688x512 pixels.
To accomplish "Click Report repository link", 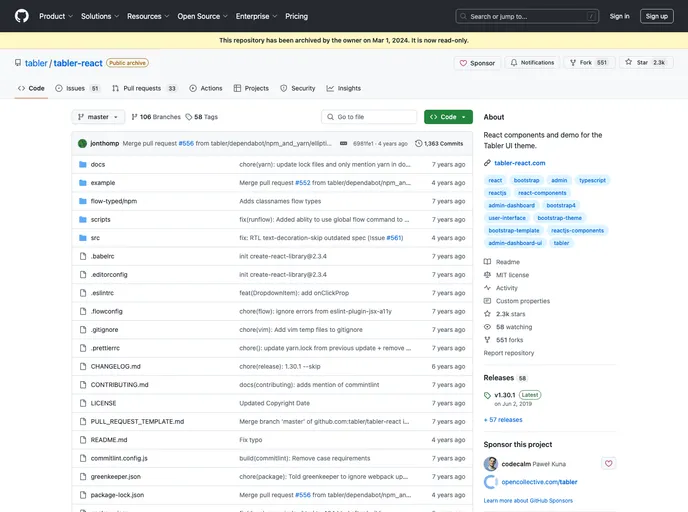I will click(x=509, y=353).
